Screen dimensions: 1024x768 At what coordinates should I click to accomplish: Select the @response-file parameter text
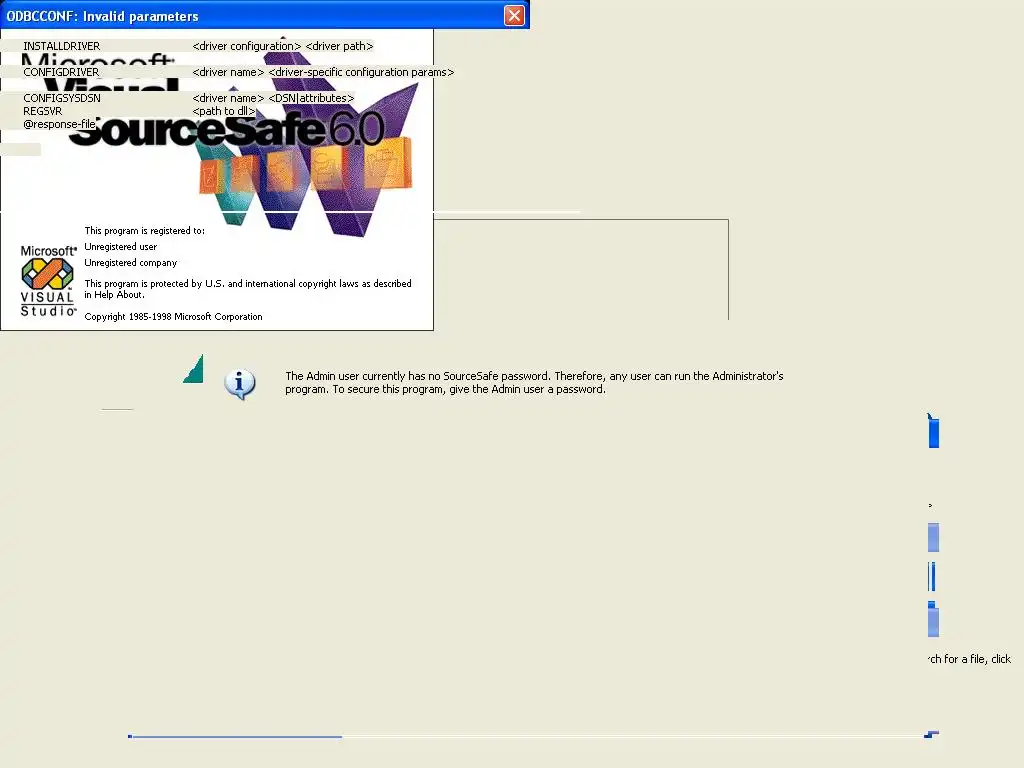tap(59, 124)
